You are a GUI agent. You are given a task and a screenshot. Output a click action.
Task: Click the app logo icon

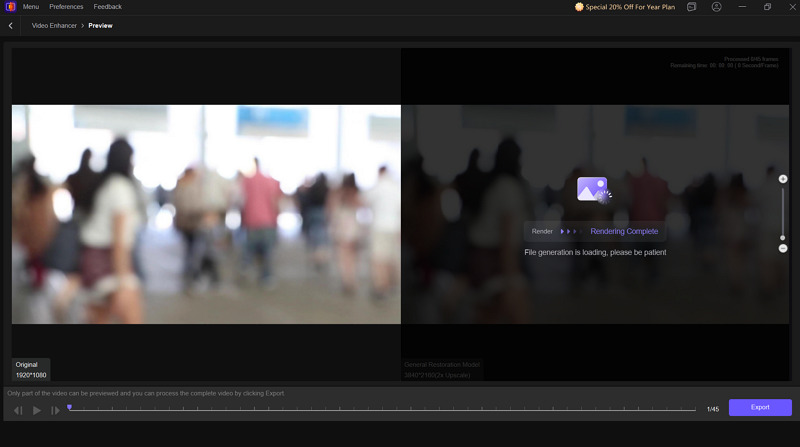[x=10, y=7]
